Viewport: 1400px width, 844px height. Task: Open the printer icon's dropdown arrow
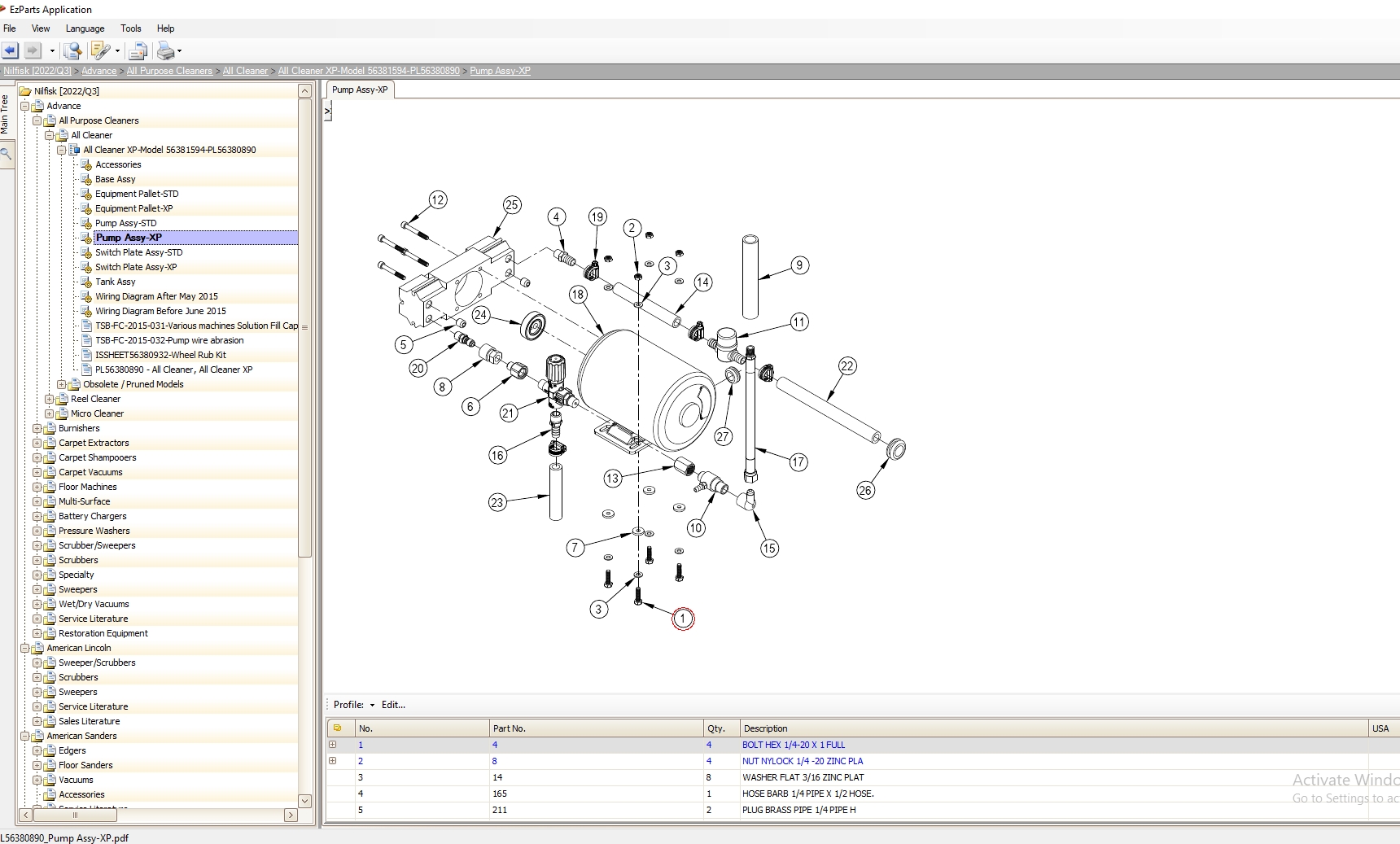[180, 51]
